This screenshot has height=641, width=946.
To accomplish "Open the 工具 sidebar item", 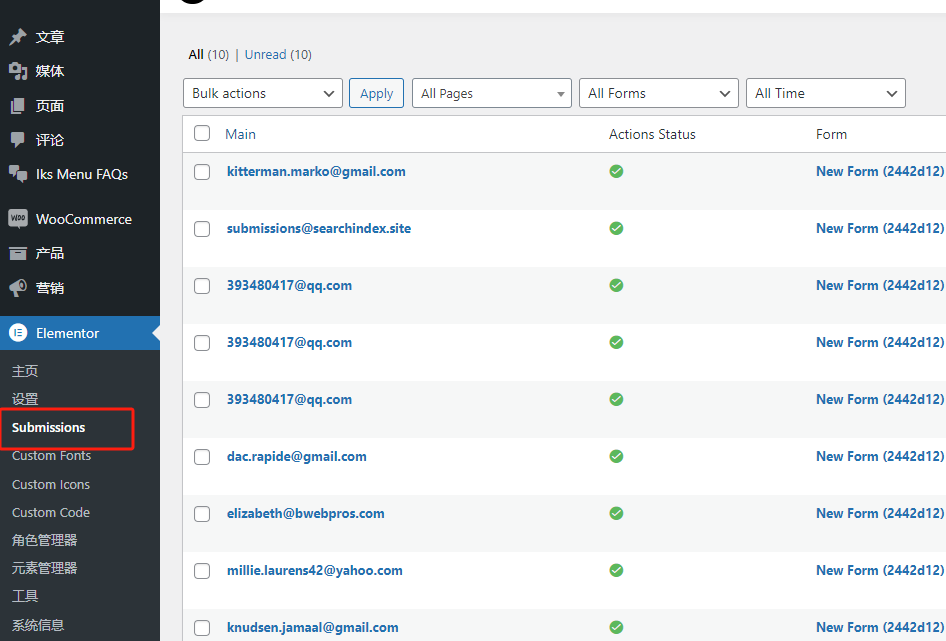I will point(25,596).
